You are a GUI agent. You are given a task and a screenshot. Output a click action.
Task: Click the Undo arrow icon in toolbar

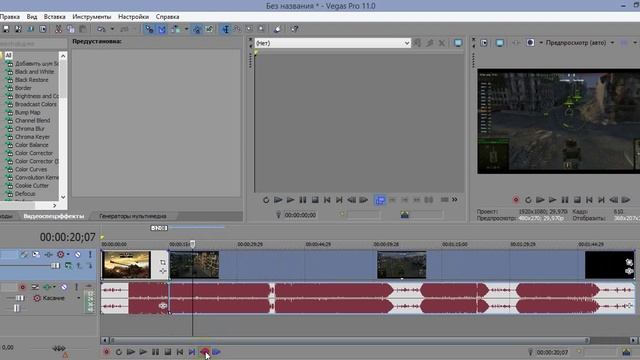pos(101,29)
